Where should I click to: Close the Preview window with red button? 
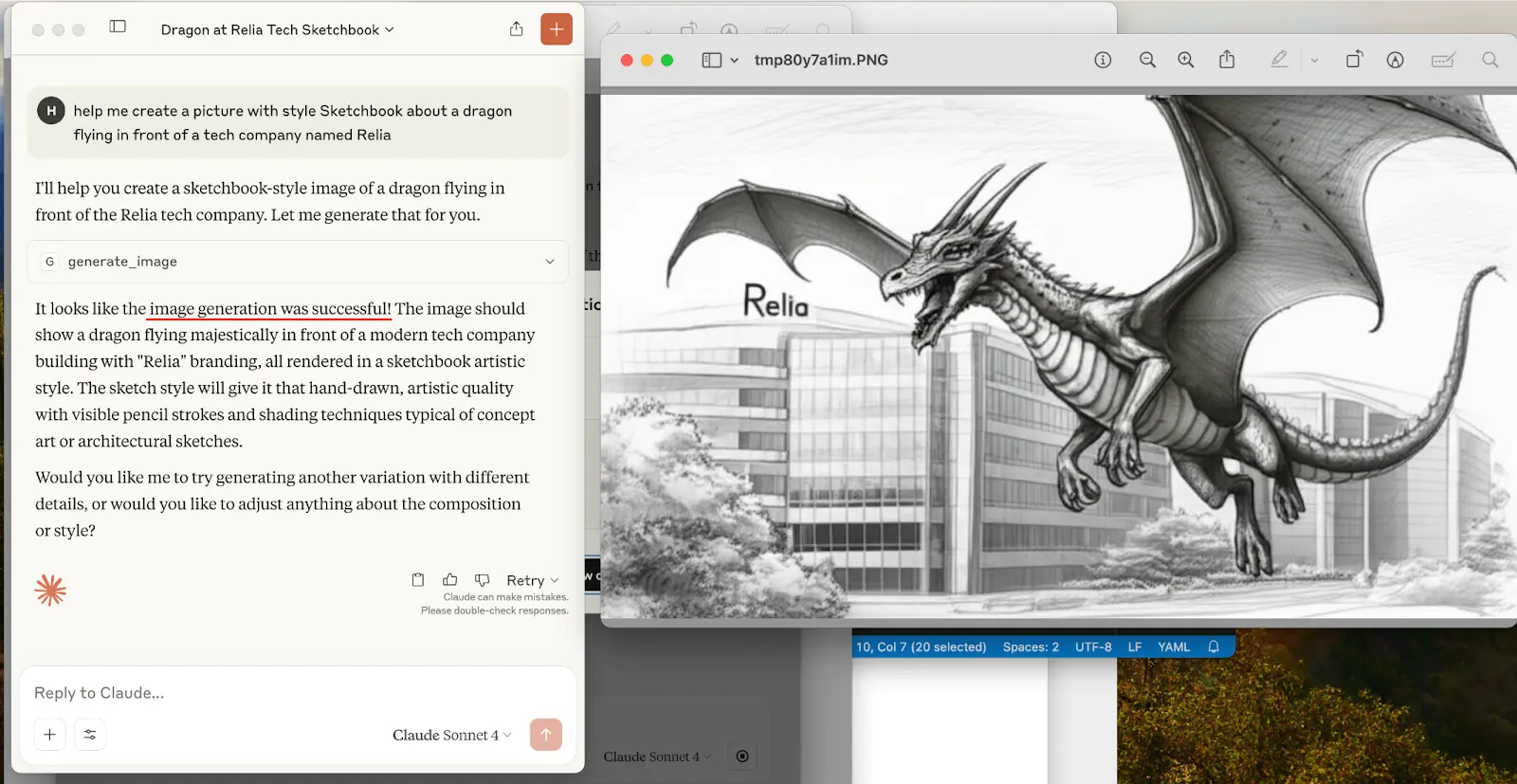(x=627, y=60)
